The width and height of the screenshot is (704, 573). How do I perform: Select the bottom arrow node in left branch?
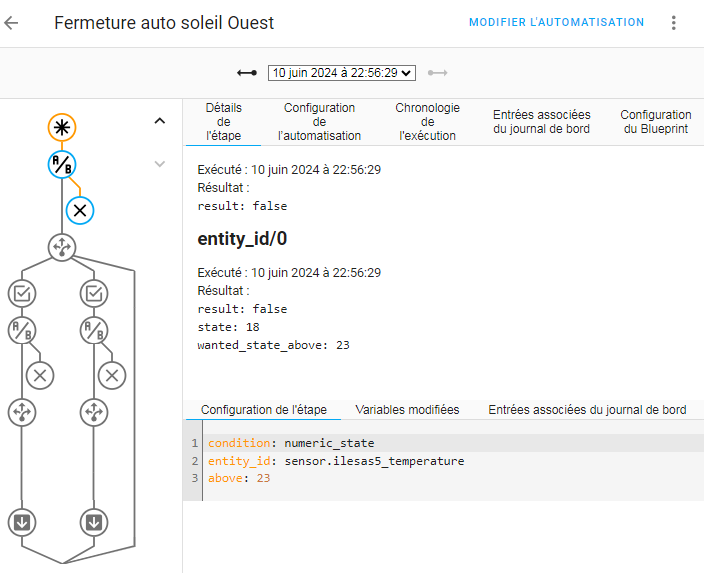click(22, 521)
